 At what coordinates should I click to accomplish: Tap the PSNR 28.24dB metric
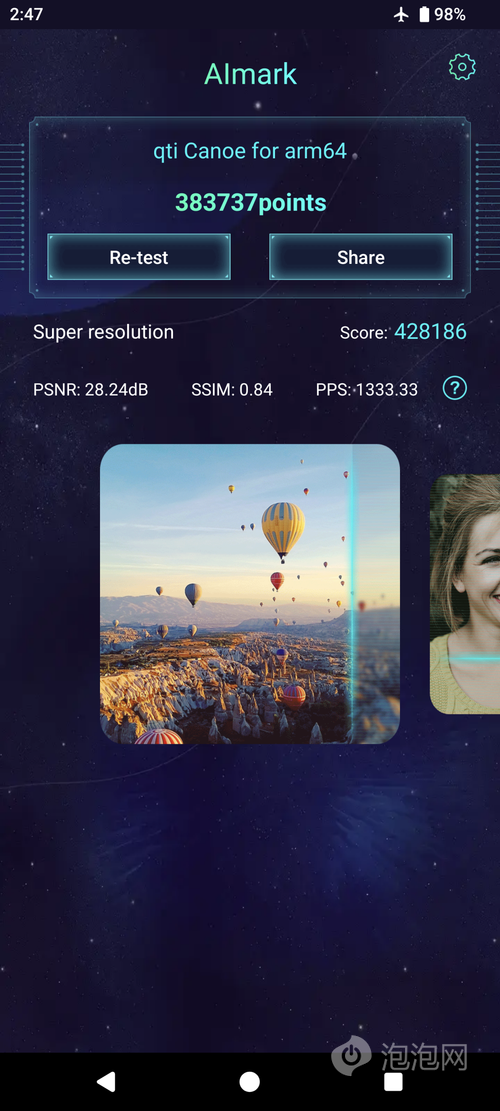(91, 389)
